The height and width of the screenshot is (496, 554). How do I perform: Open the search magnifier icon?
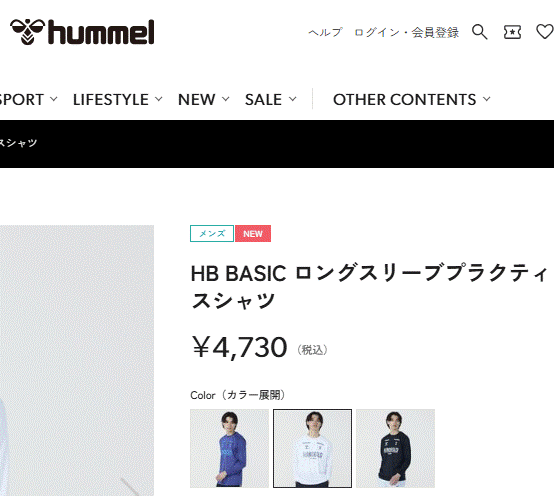[x=480, y=32]
